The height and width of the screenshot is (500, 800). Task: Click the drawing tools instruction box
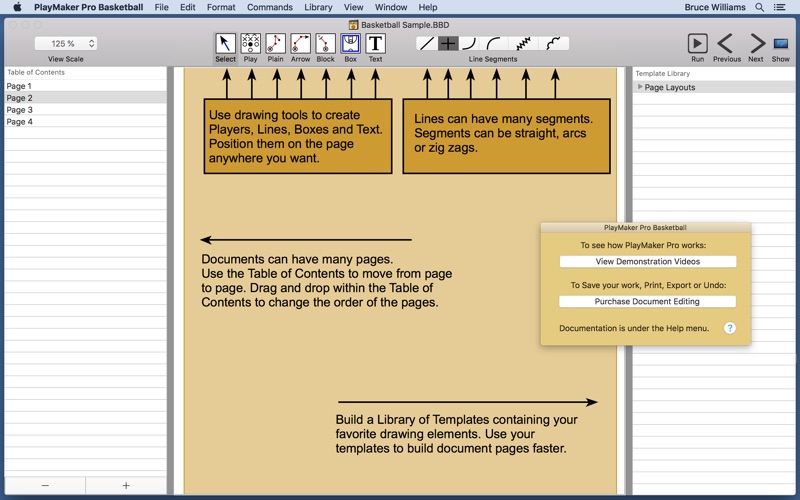tap(298, 136)
